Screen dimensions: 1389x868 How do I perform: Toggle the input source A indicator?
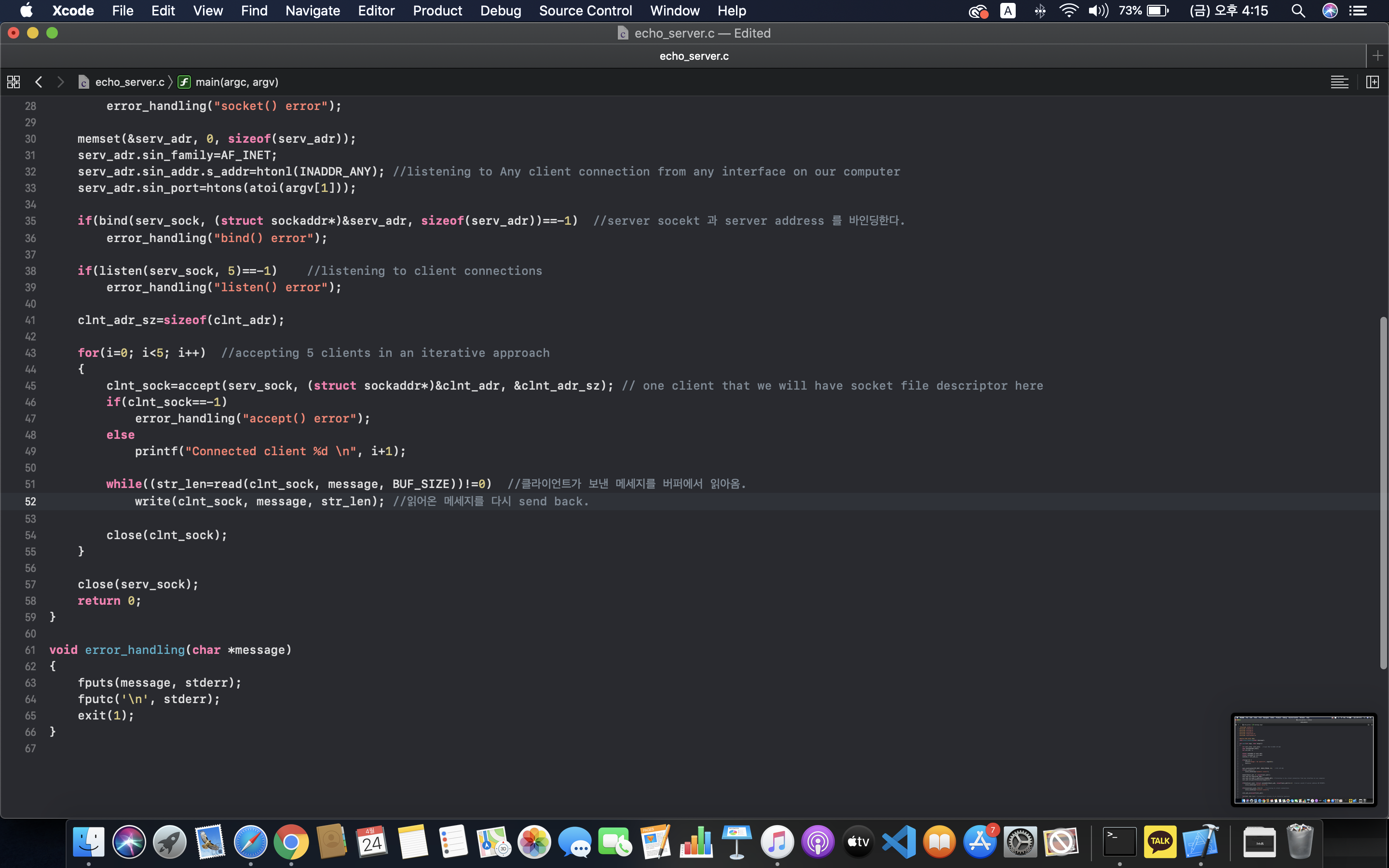tap(1008, 11)
